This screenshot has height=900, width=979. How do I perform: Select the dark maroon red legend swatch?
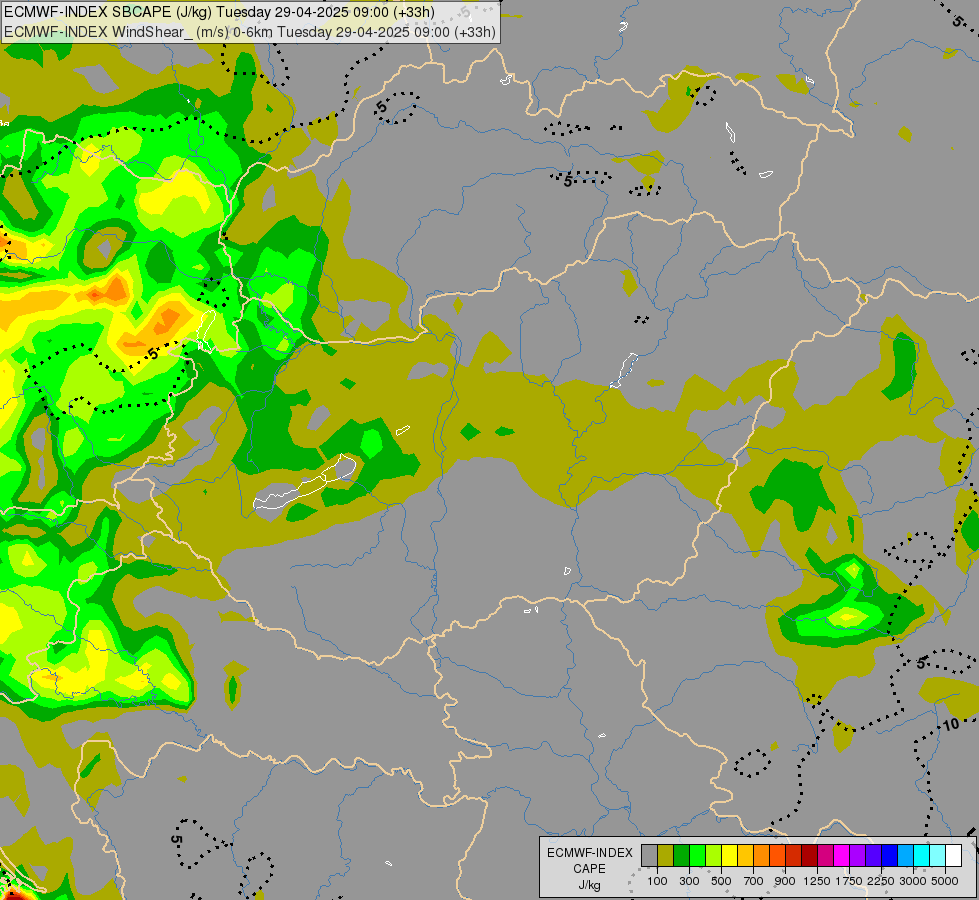coord(809,856)
